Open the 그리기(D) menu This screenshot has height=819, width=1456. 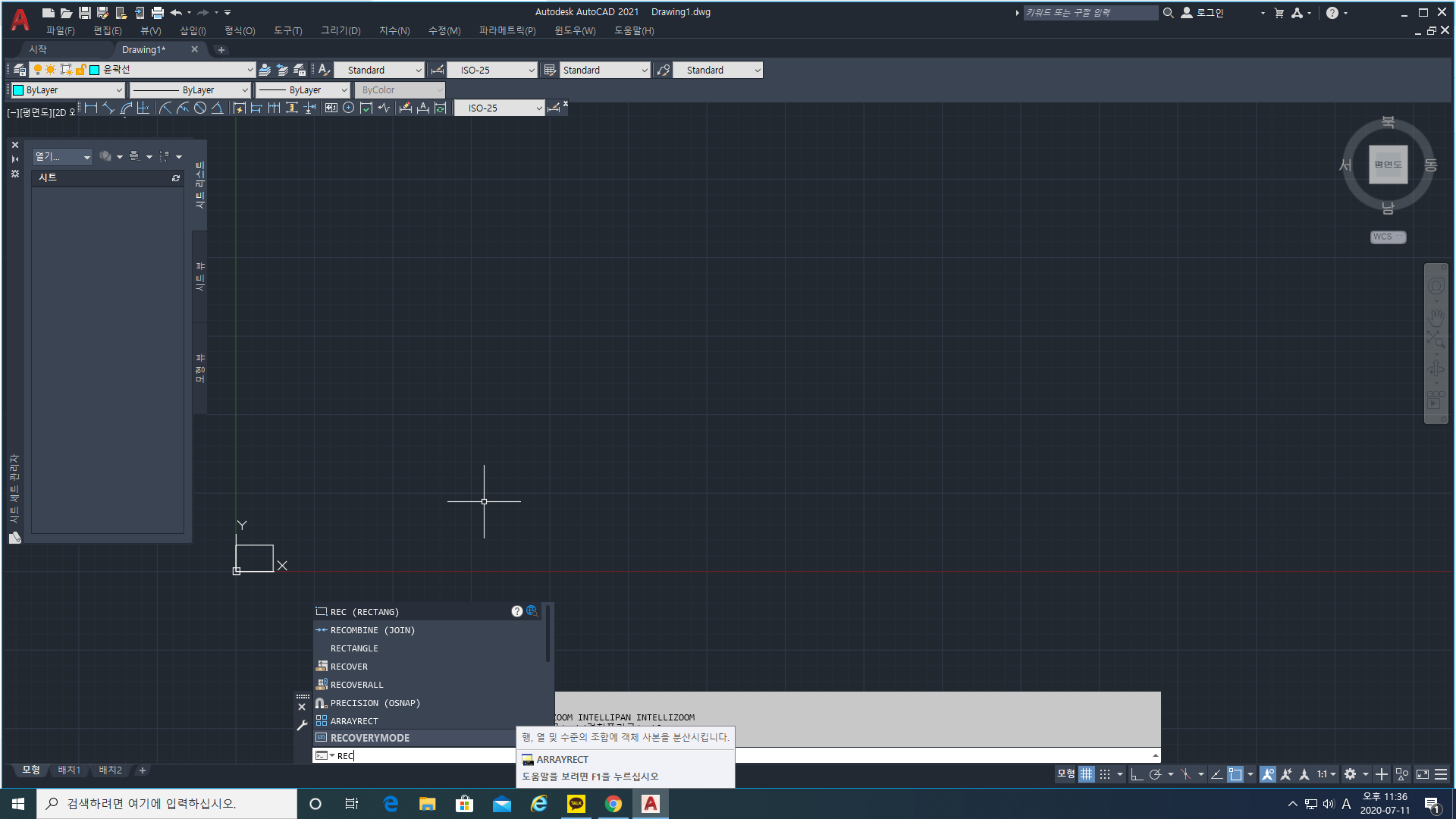pyautogui.click(x=340, y=30)
